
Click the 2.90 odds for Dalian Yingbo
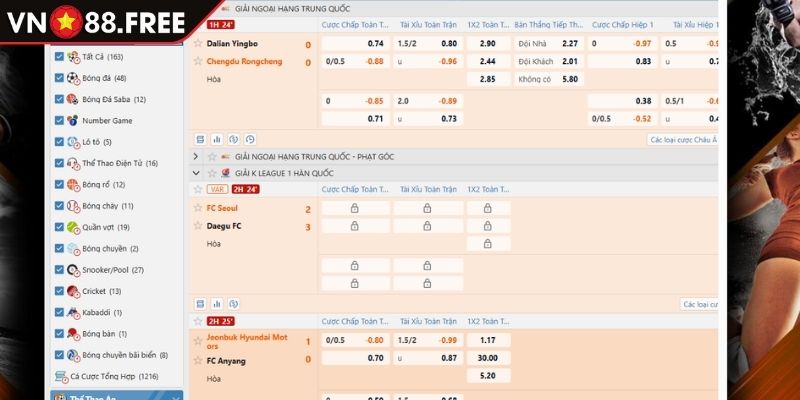coord(488,44)
